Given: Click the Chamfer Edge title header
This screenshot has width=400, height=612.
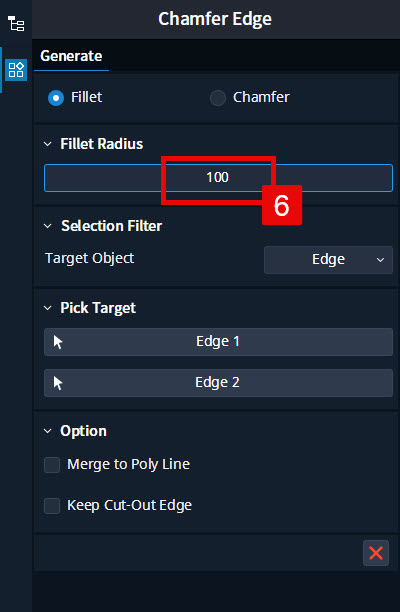Looking at the screenshot, I should (215, 19).
